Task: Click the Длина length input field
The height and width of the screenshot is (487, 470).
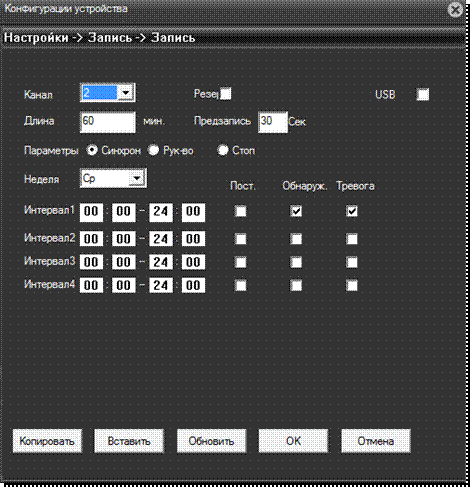Action: tap(108, 122)
